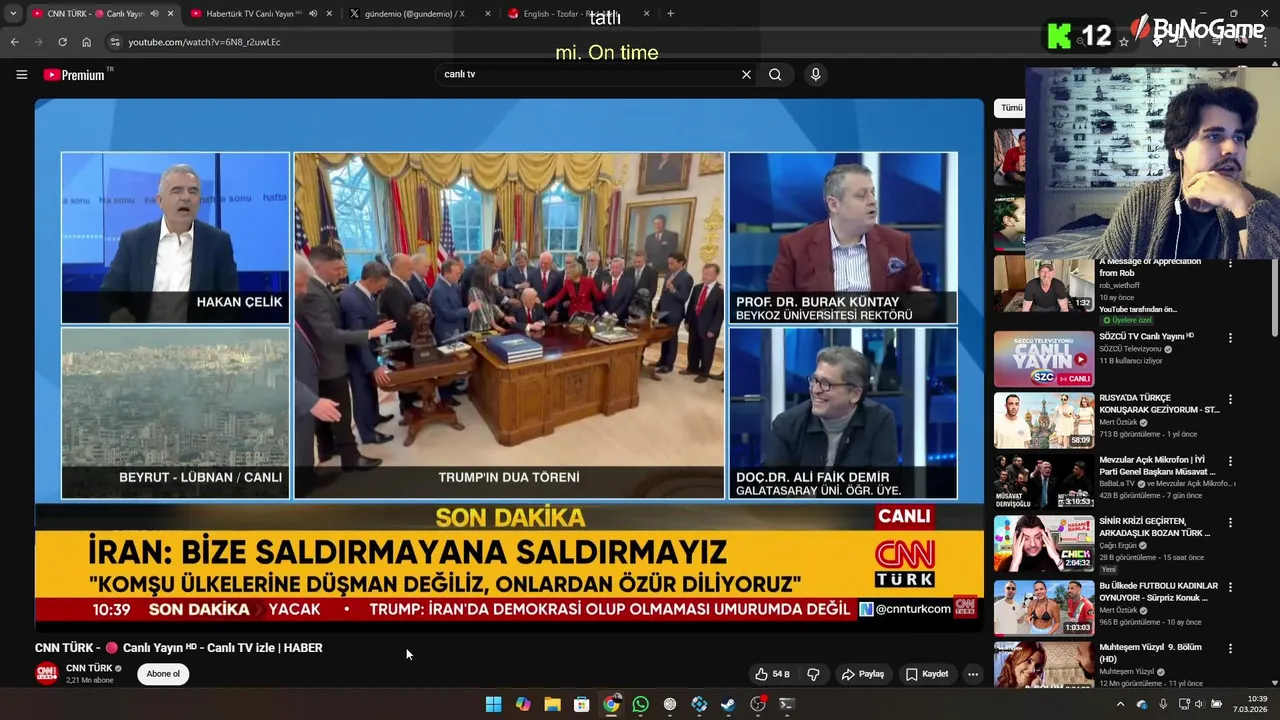Viewport: 1280px width, 720px height.
Task: Open options menu for SÖZCÜ TV video
Action: 1230,338
